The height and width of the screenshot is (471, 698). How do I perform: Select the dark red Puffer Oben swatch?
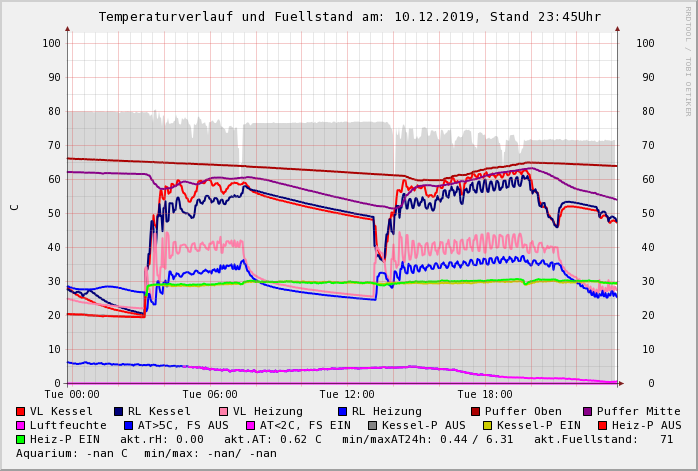[475, 411]
